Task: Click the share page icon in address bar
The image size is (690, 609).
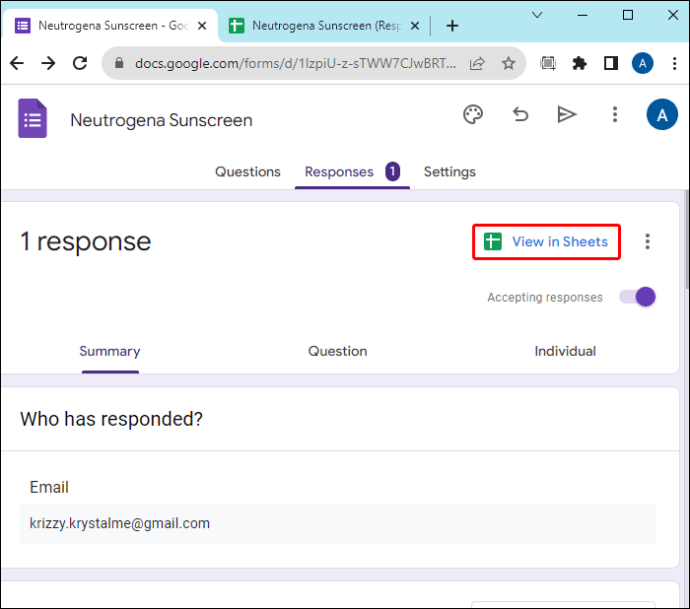Action: click(x=477, y=63)
